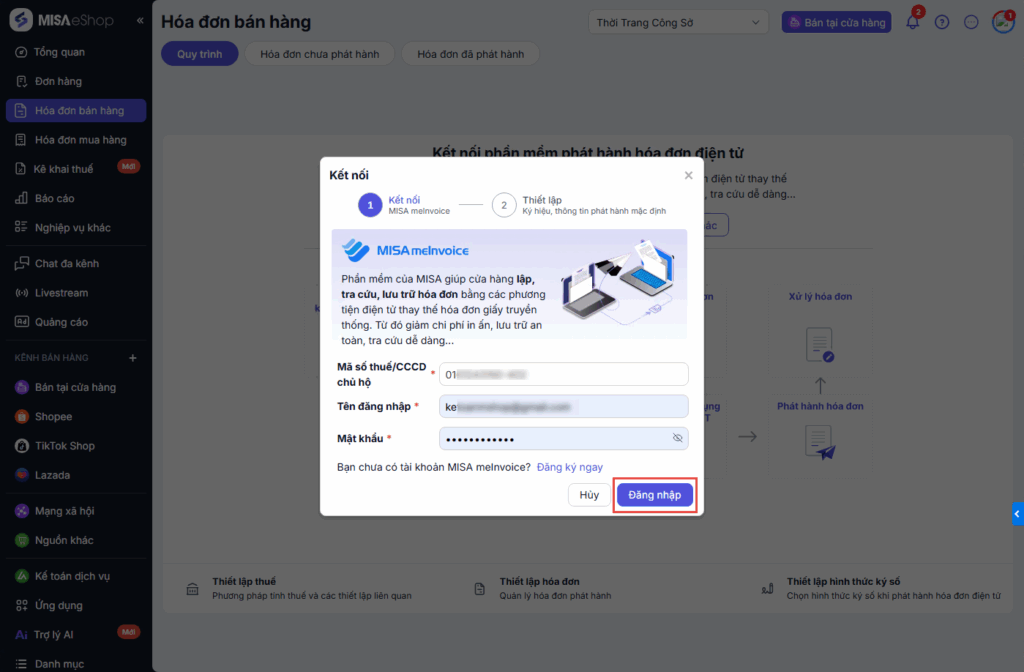
Task: Click the Đăng ký ngay link
Action: tap(569, 467)
